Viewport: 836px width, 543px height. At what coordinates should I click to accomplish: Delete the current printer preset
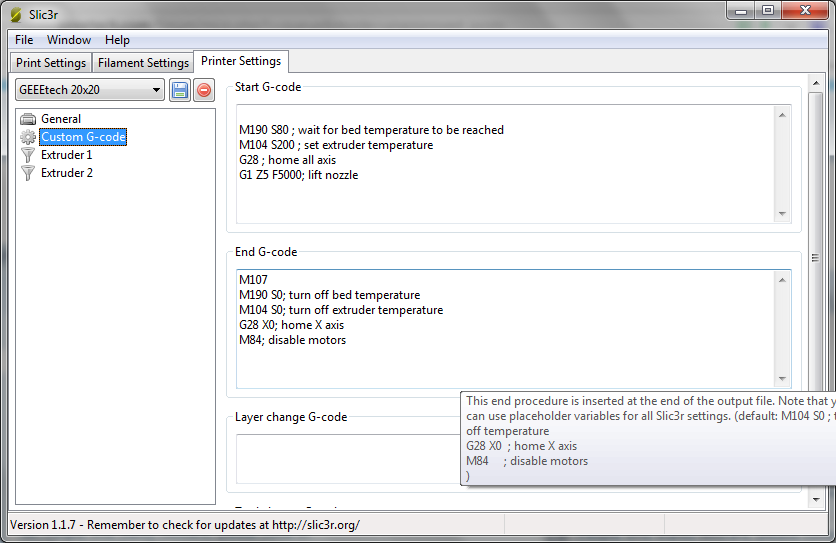pyautogui.click(x=204, y=90)
